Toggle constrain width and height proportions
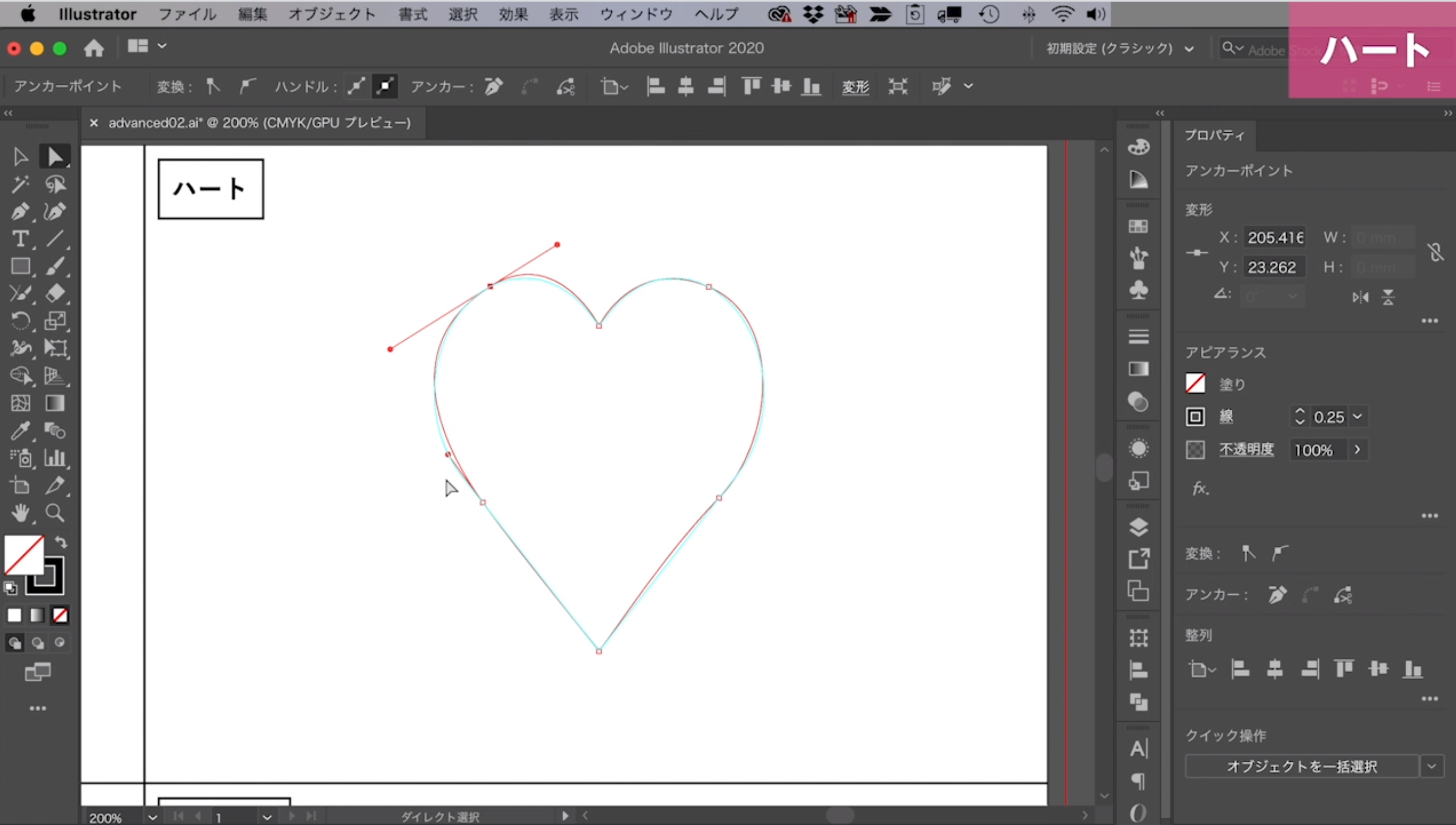 (x=1435, y=252)
